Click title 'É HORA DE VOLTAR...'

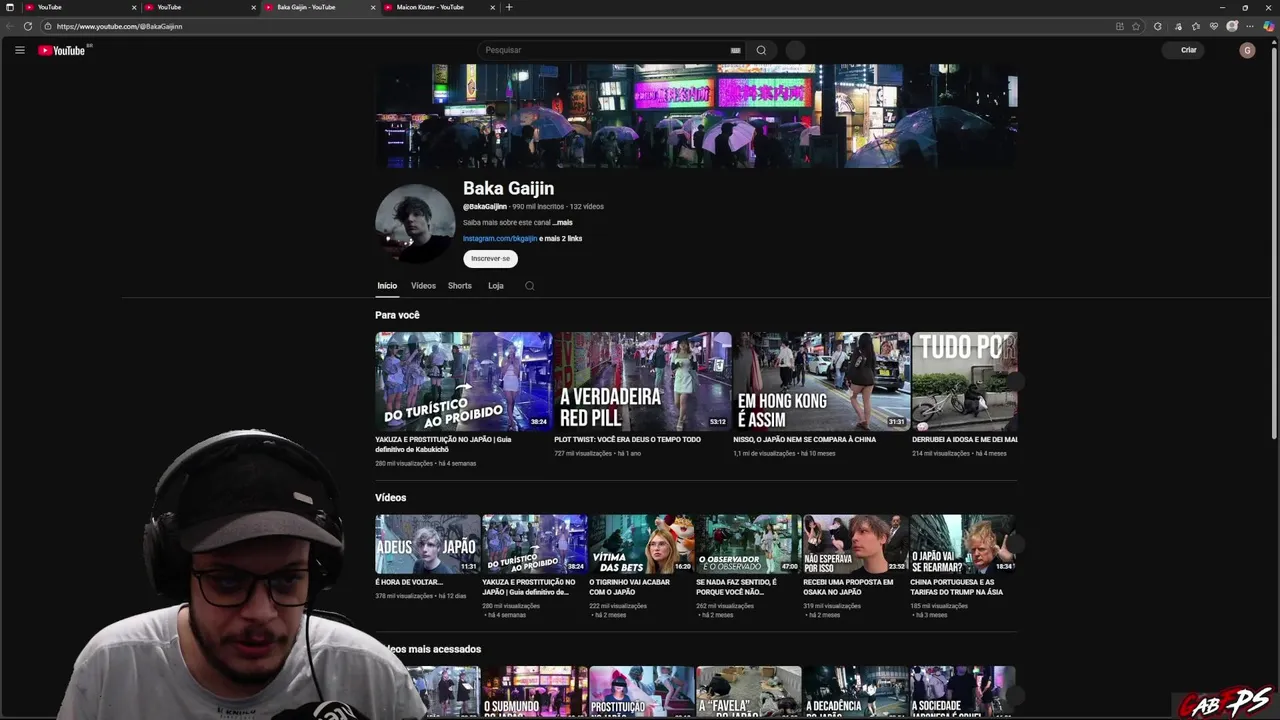409,582
